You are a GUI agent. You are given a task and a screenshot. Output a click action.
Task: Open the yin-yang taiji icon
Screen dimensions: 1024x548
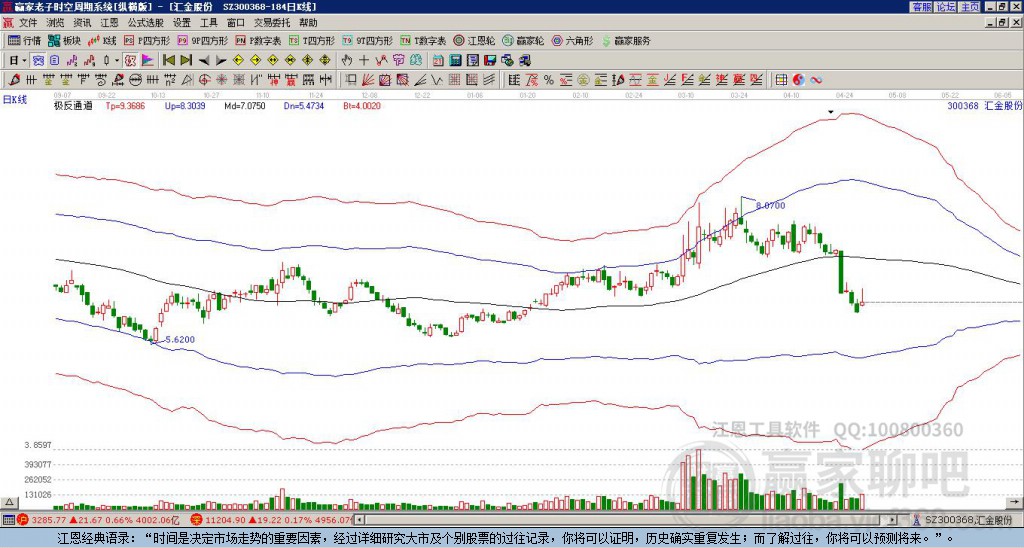[799, 80]
